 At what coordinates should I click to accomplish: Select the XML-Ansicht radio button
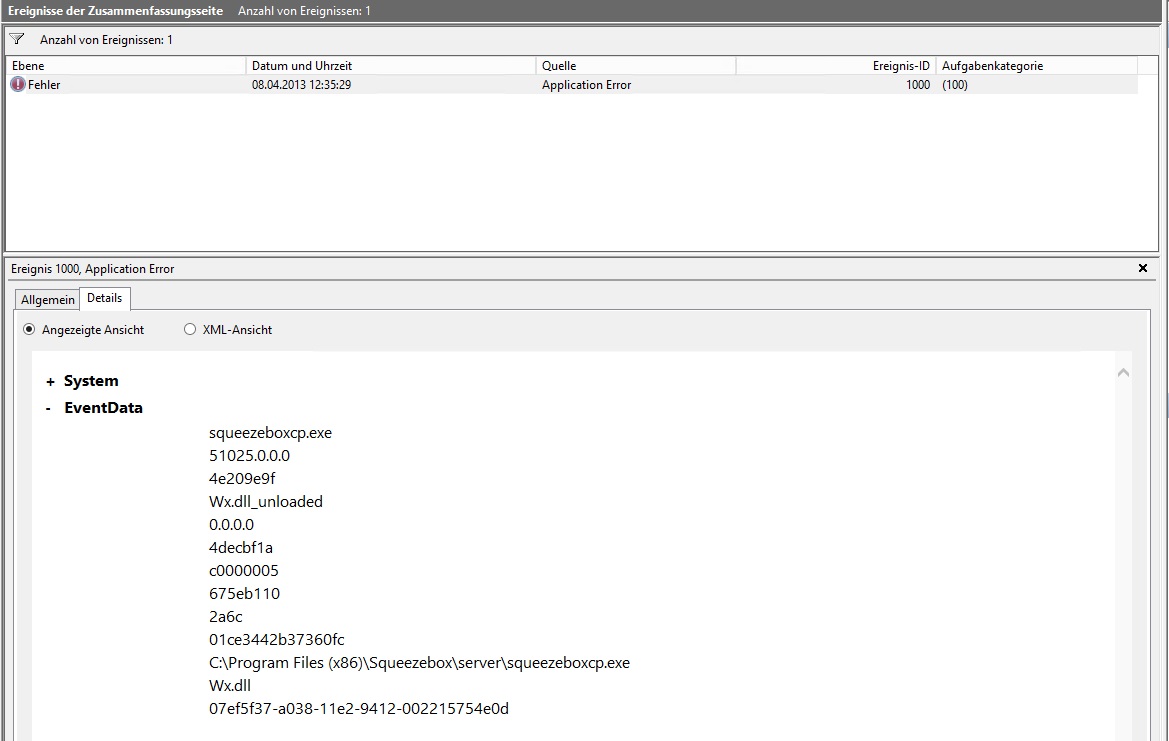[190, 330]
